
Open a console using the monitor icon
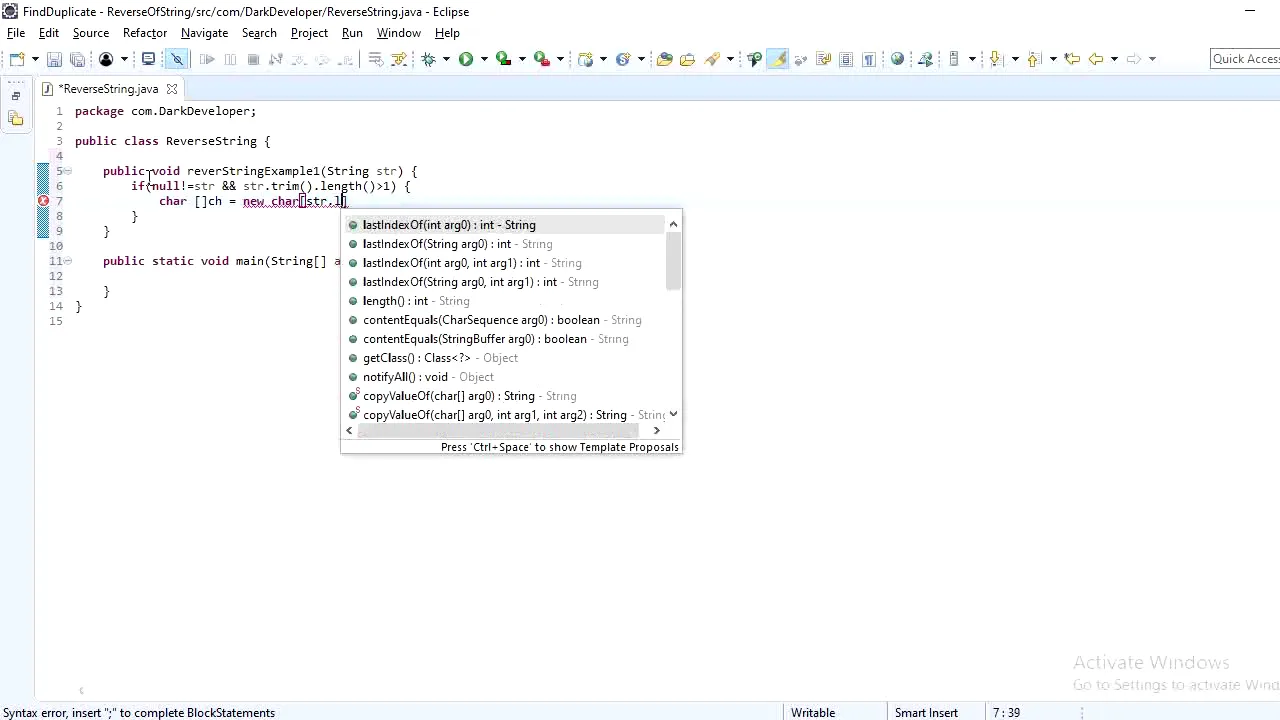click(x=148, y=59)
